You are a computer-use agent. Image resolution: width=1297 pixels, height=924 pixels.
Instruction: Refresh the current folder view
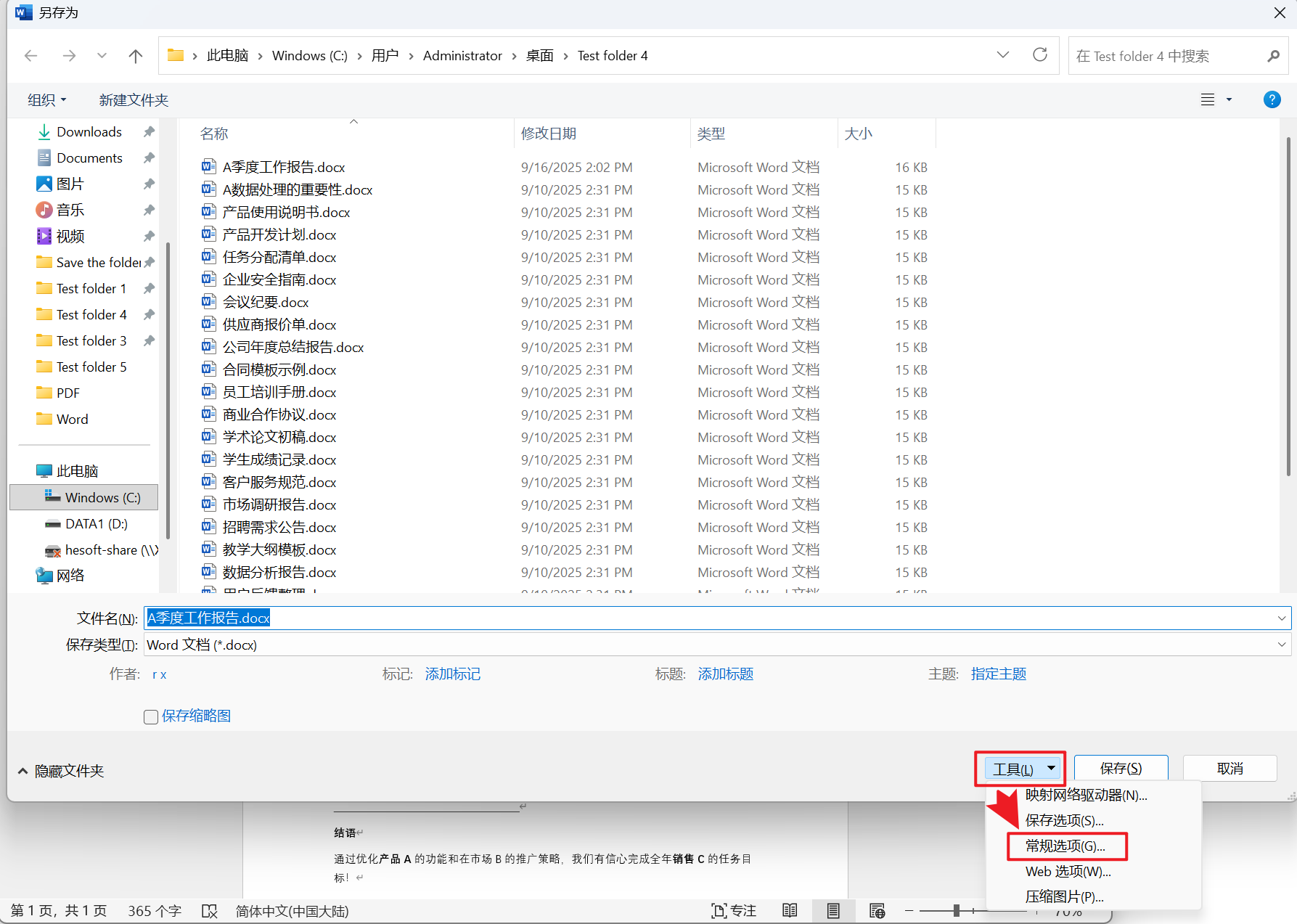pos(1040,54)
